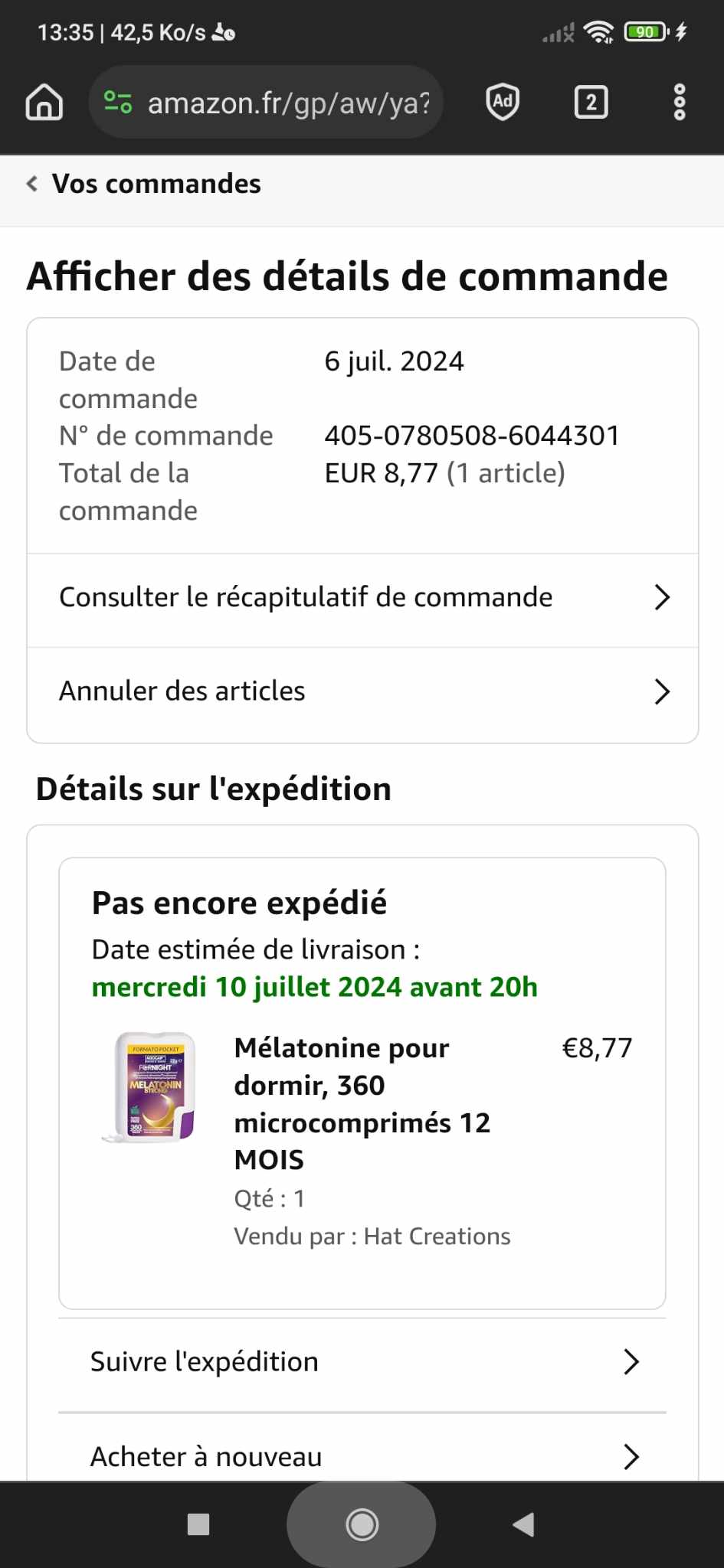Tap the back chevron beside Vos commandes
The height and width of the screenshot is (1568, 724).
[32, 184]
